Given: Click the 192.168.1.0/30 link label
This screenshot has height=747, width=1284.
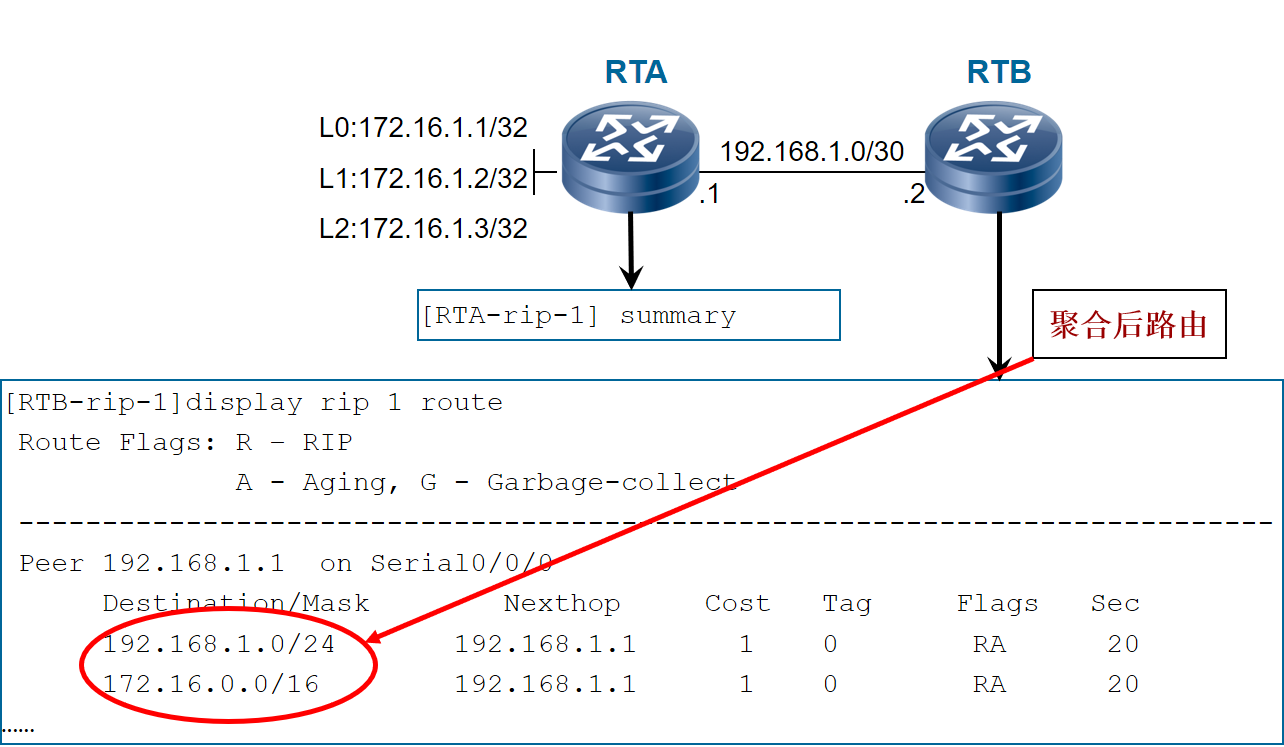Looking at the screenshot, I should click(x=812, y=152).
